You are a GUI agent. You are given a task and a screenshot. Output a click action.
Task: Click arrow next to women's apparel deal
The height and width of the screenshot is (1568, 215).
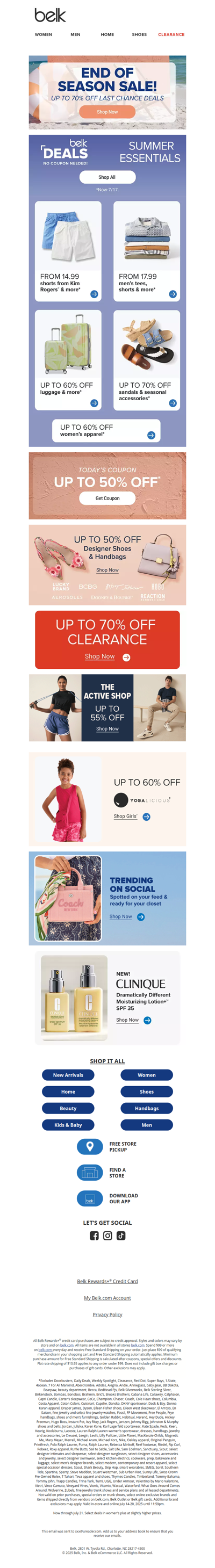[x=151, y=435]
